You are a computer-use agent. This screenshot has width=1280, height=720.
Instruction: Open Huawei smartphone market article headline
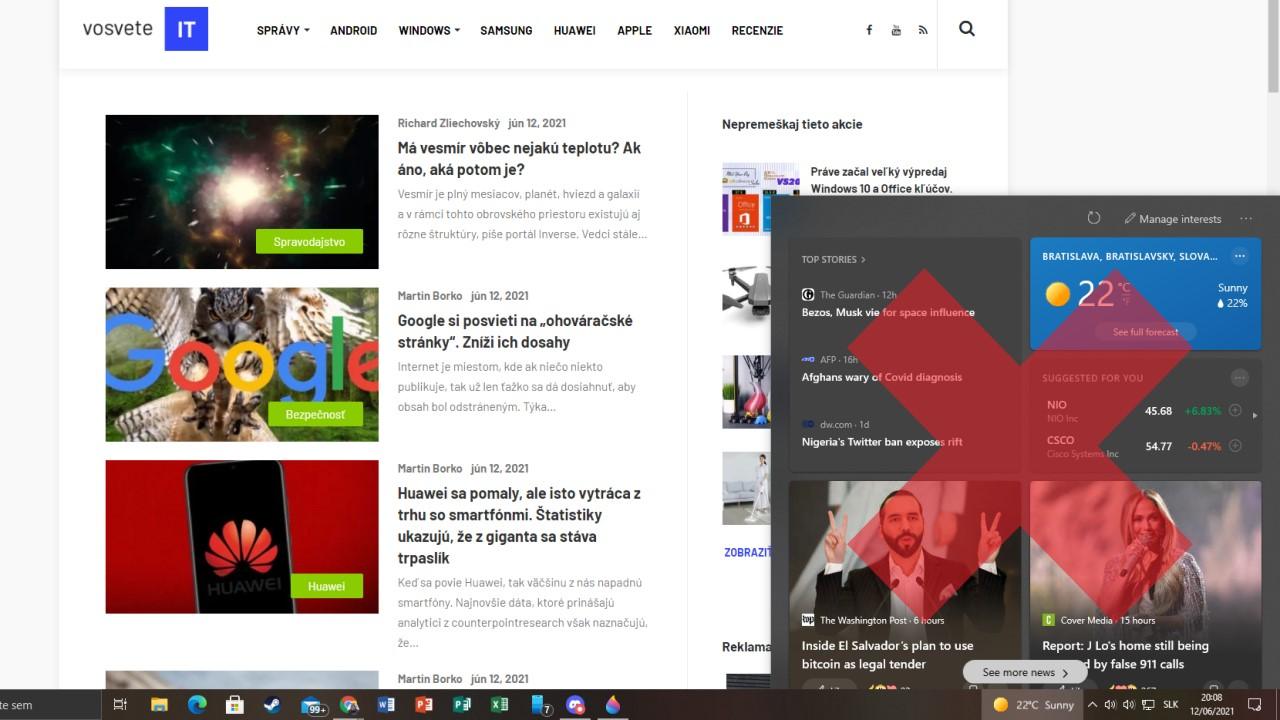click(x=519, y=525)
